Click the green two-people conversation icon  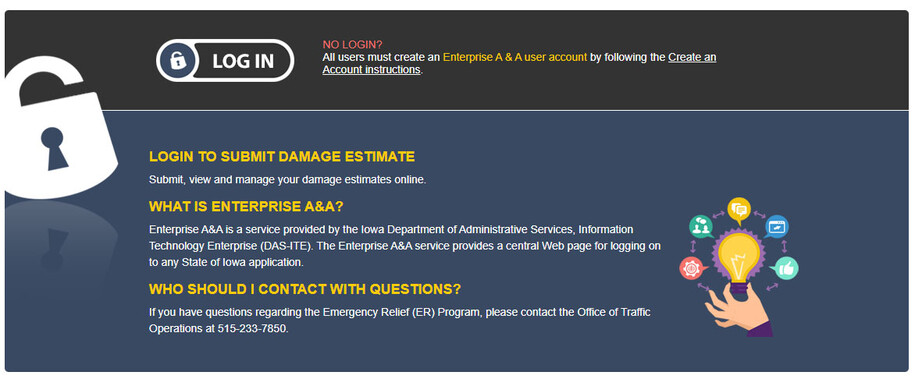pyautogui.click(x=701, y=227)
